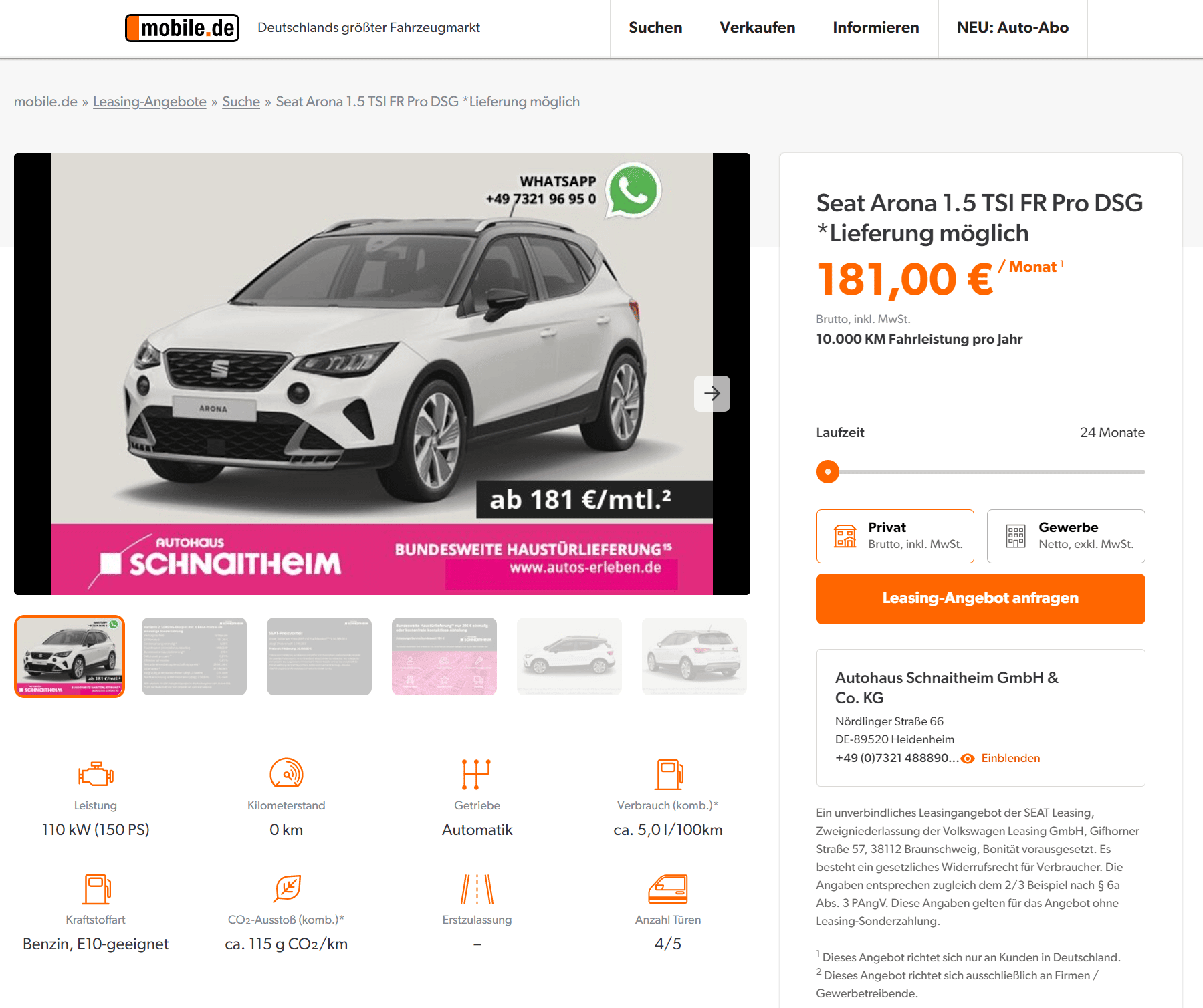The image size is (1203, 1008).
Task: Click the Verbrauch fuel pump icon
Action: [x=669, y=774]
